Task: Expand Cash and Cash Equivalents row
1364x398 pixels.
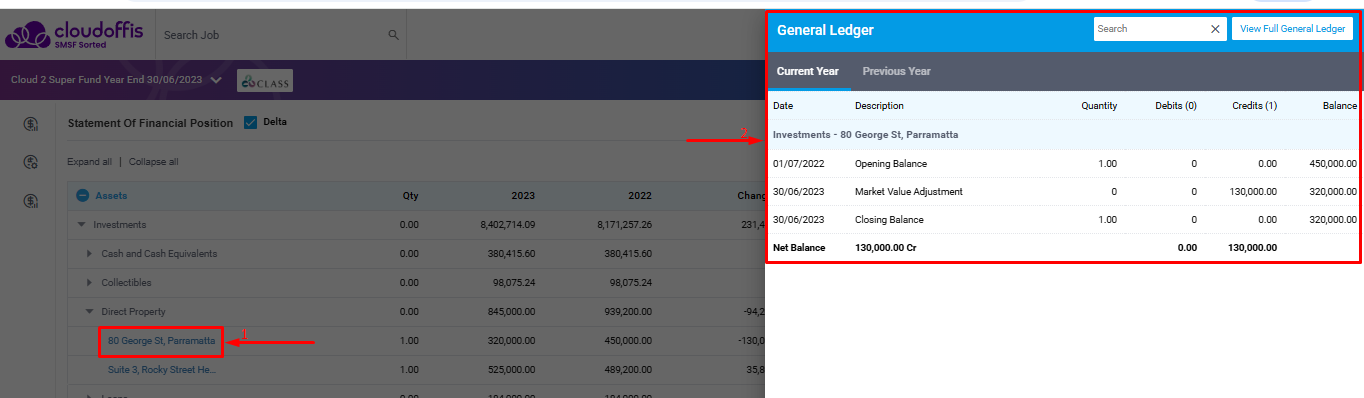Action: pos(90,254)
